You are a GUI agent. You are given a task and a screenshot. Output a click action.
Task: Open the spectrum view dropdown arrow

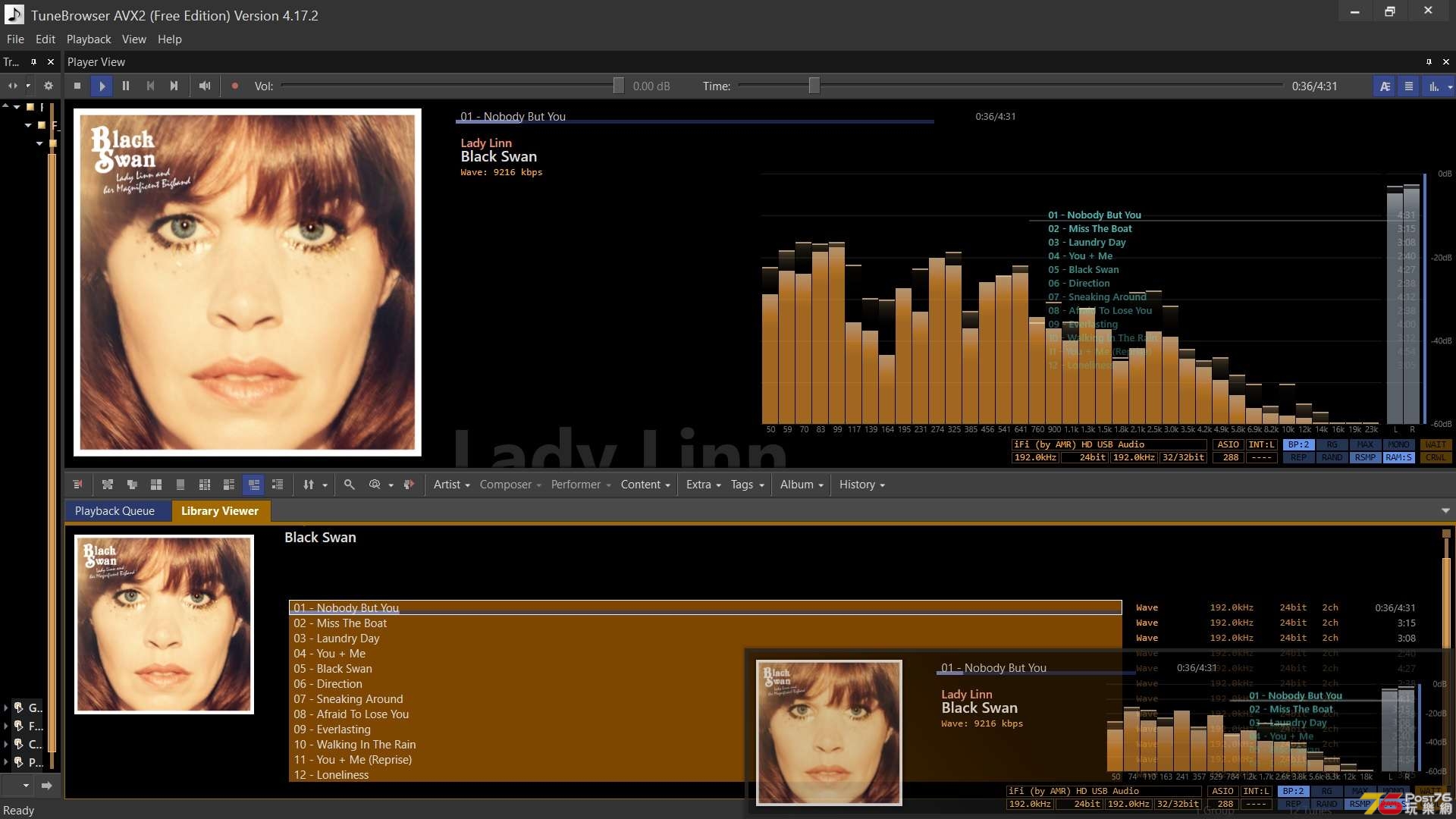(1450, 86)
